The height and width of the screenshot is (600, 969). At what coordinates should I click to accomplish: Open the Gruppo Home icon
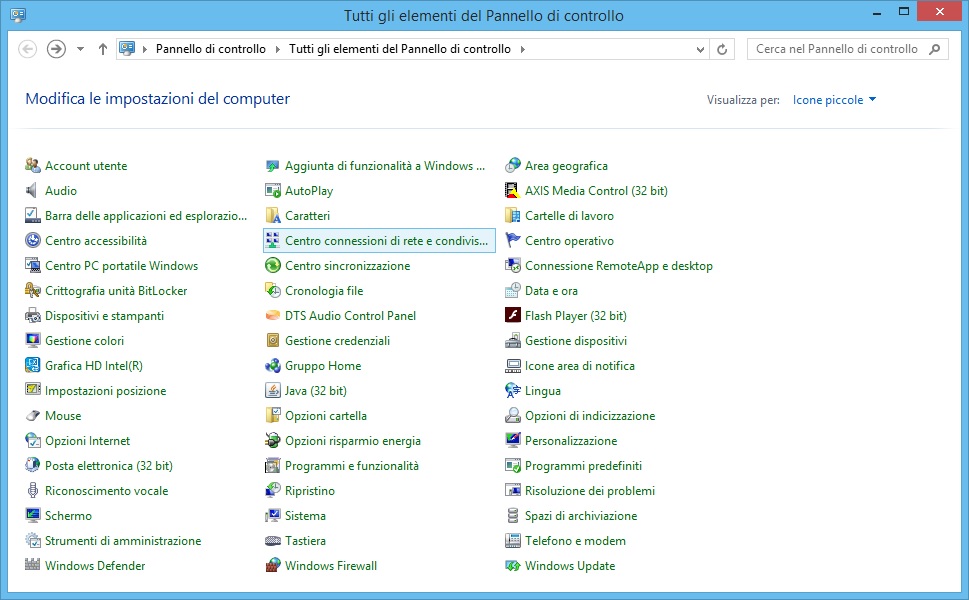(273, 366)
